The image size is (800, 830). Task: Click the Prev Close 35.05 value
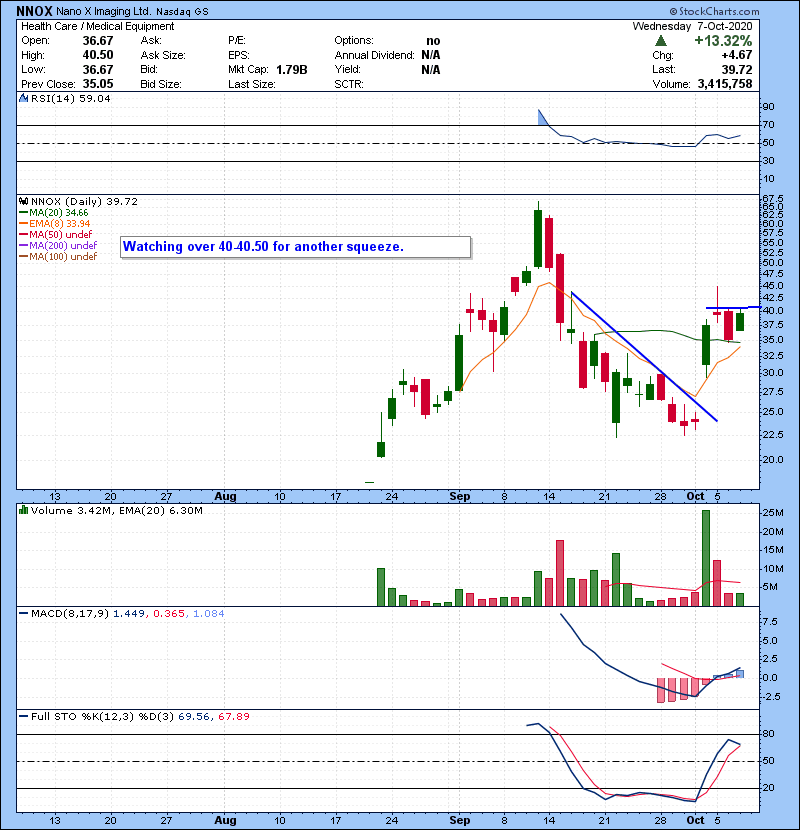(98, 84)
